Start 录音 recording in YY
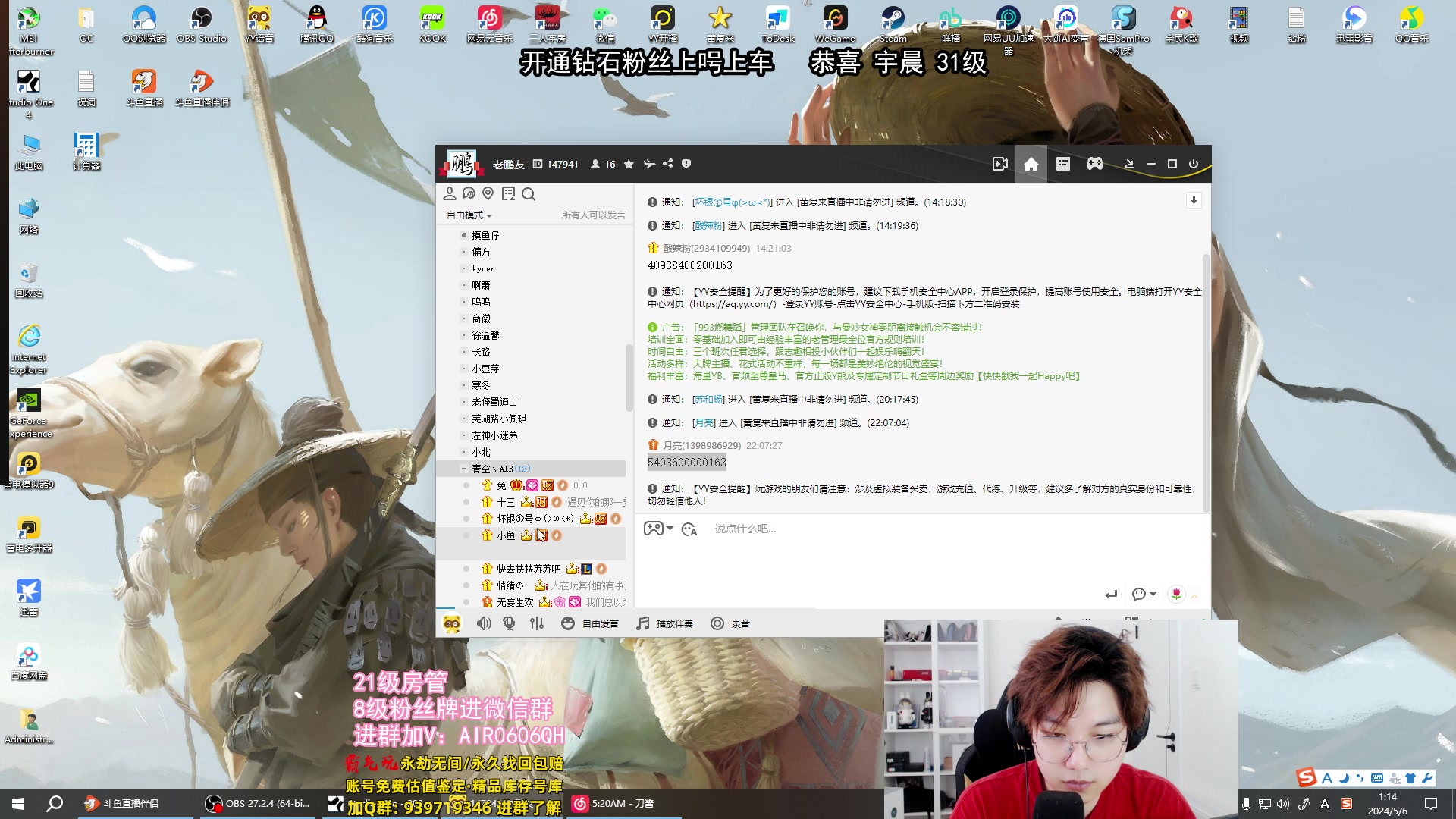The height and width of the screenshot is (819, 1456). click(730, 623)
